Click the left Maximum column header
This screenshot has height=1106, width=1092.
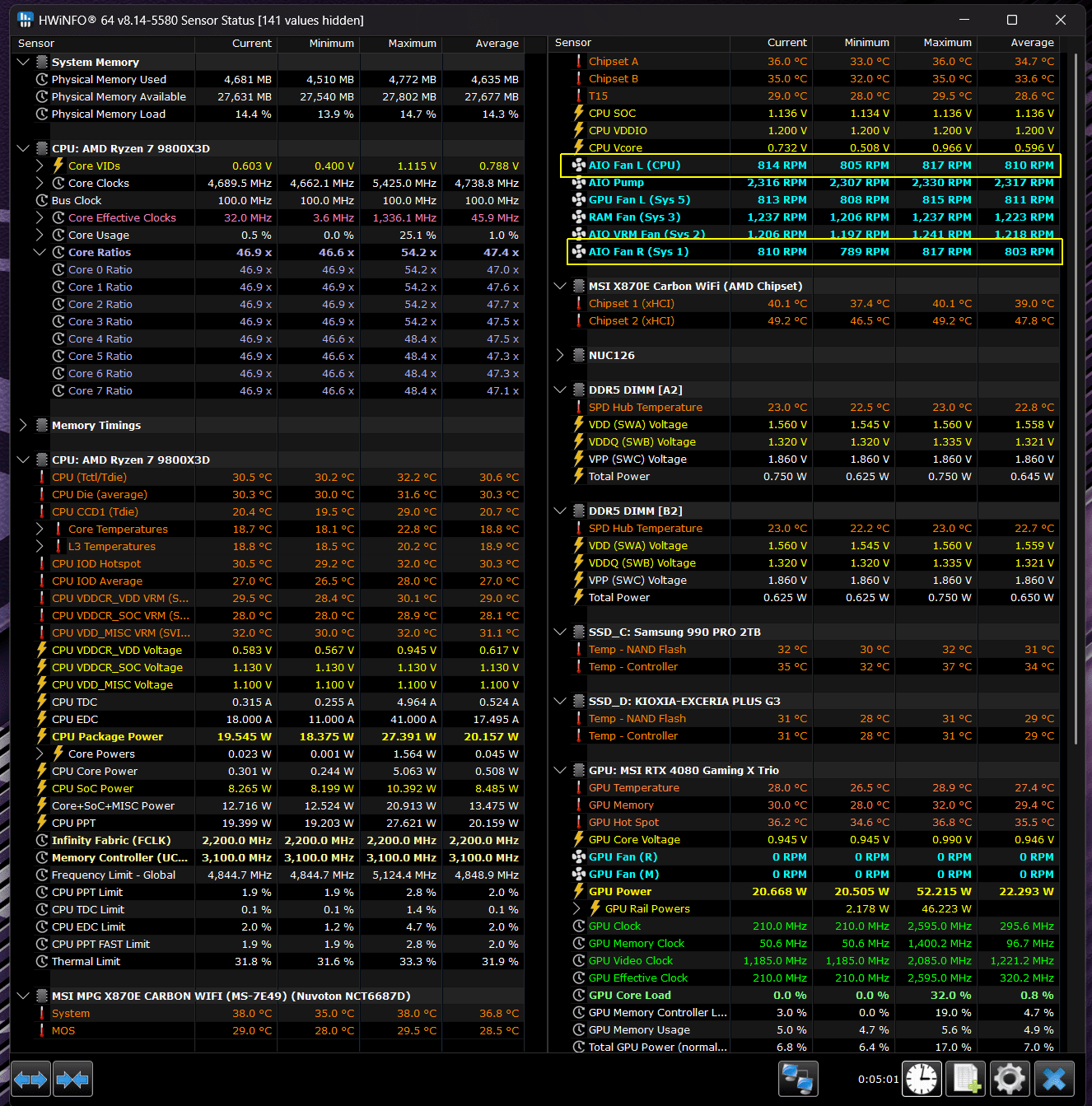(x=402, y=44)
